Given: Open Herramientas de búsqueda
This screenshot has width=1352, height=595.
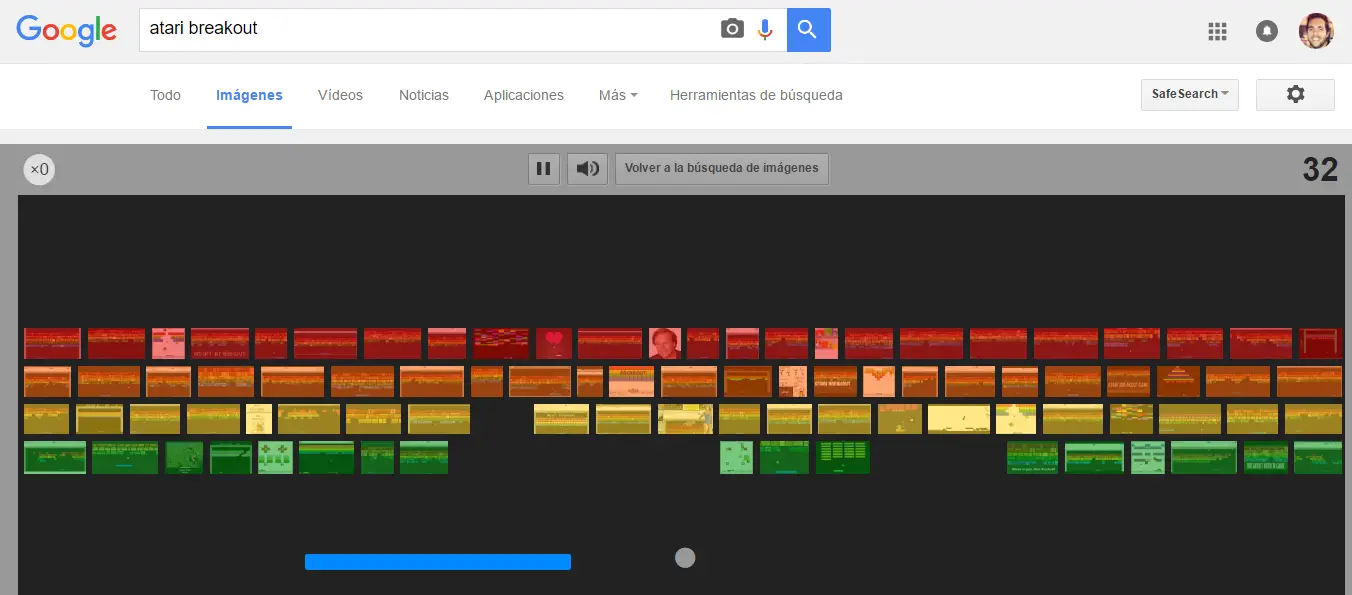Looking at the screenshot, I should (756, 95).
